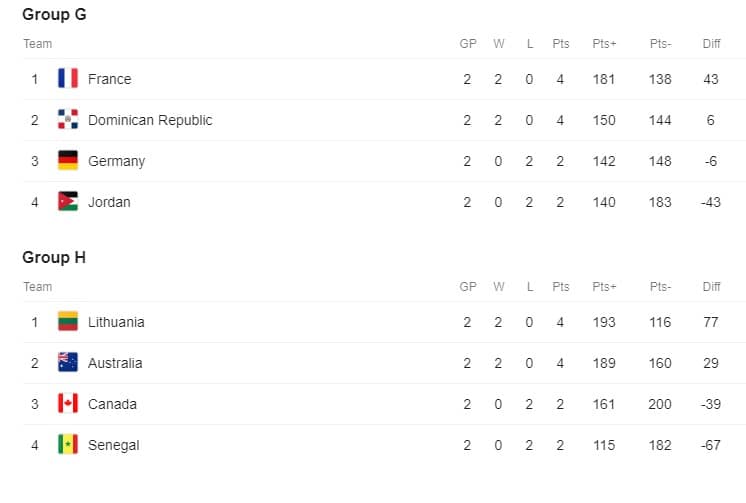746x503 pixels.
Task: Click the Group H heading
Action: pyautogui.click(x=54, y=257)
